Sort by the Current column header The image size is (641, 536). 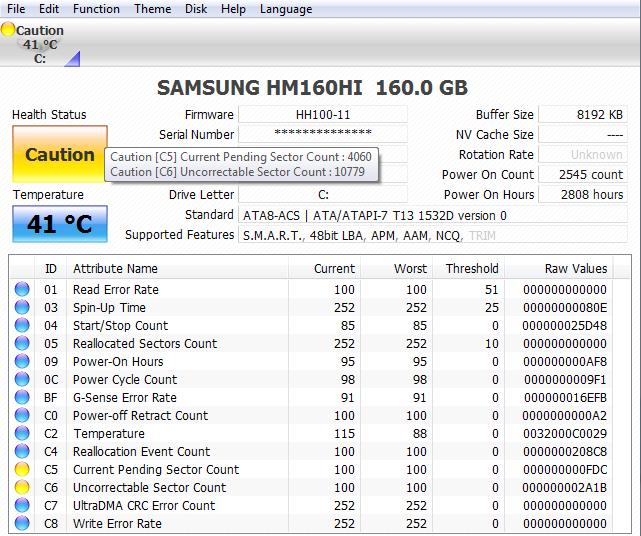point(324,269)
